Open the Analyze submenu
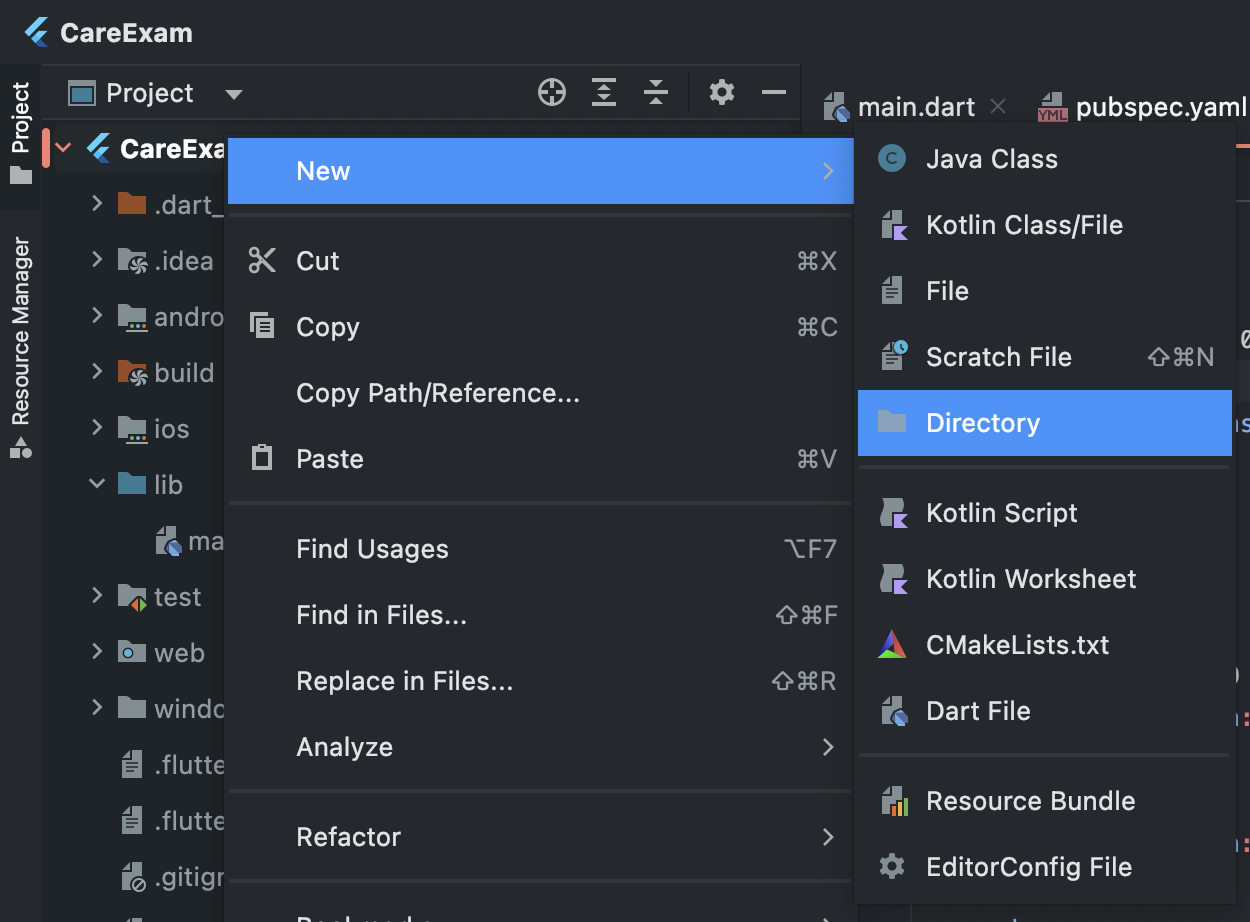1250x922 pixels. 540,747
